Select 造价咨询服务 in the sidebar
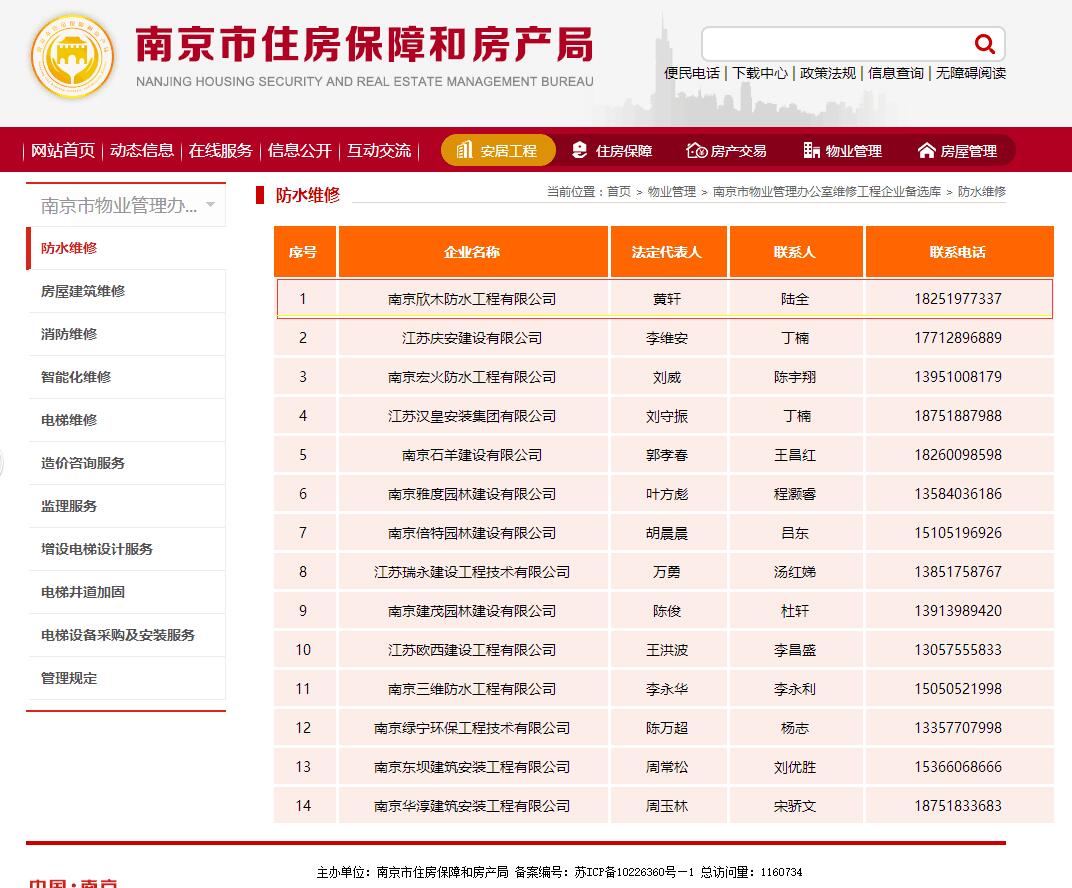 126,463
